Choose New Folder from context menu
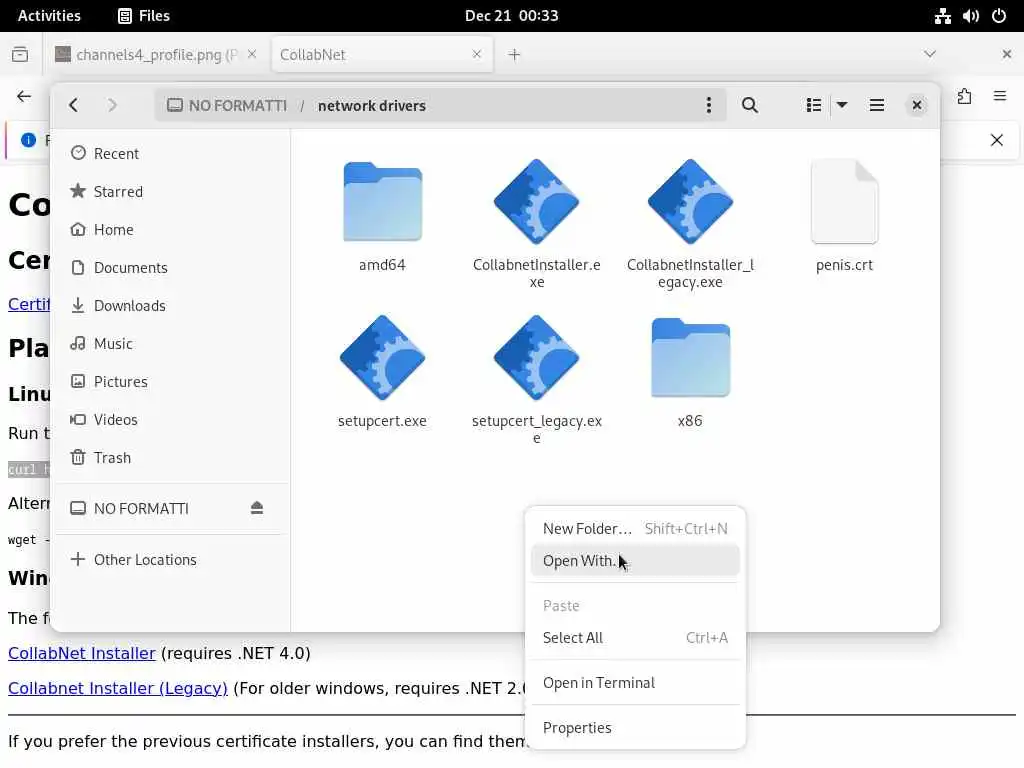 (635, 528)
